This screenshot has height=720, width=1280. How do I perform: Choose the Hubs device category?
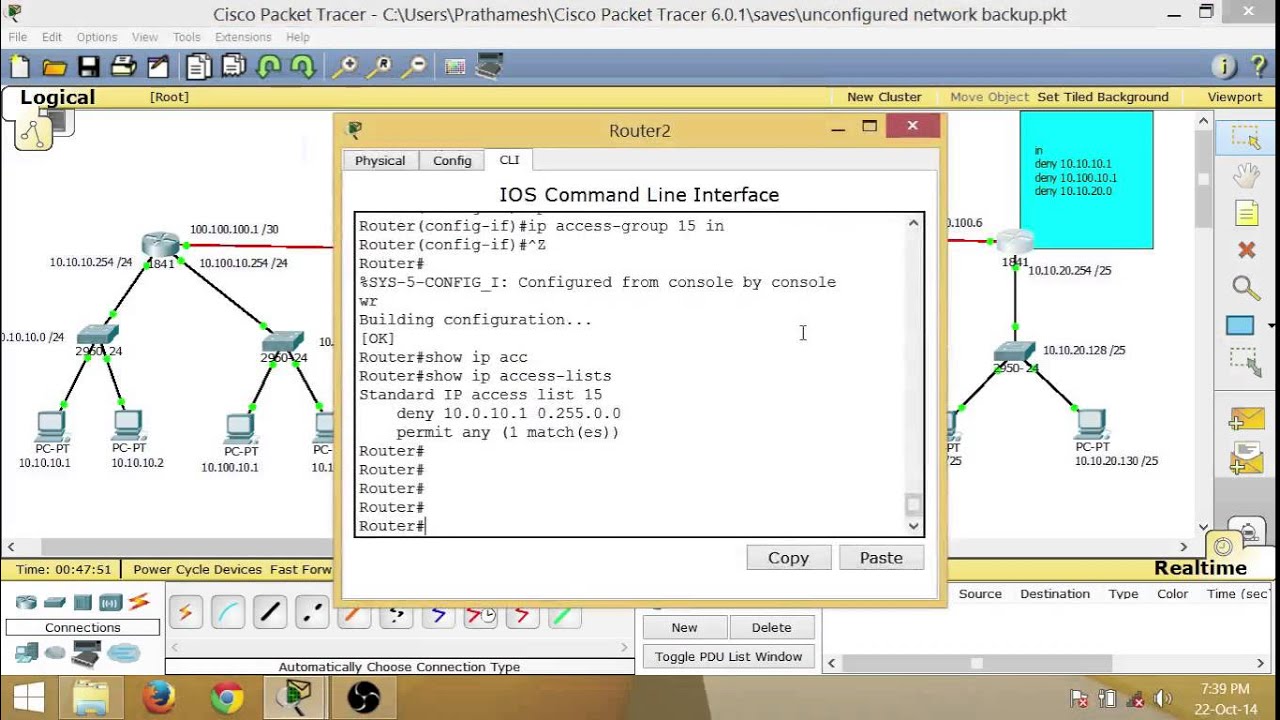click(x=83, y=602)
